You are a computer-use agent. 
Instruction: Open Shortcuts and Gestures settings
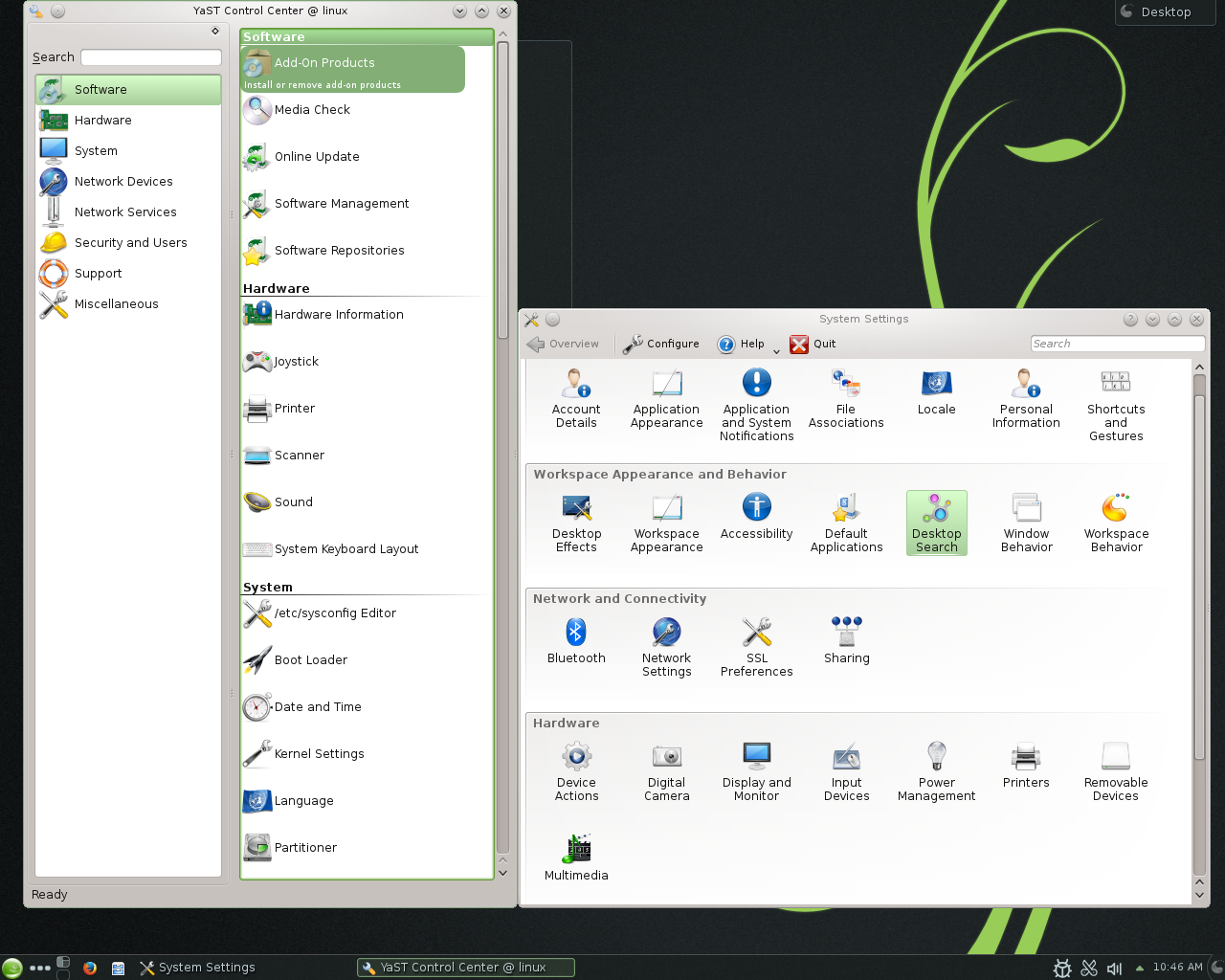[1116, 406]
